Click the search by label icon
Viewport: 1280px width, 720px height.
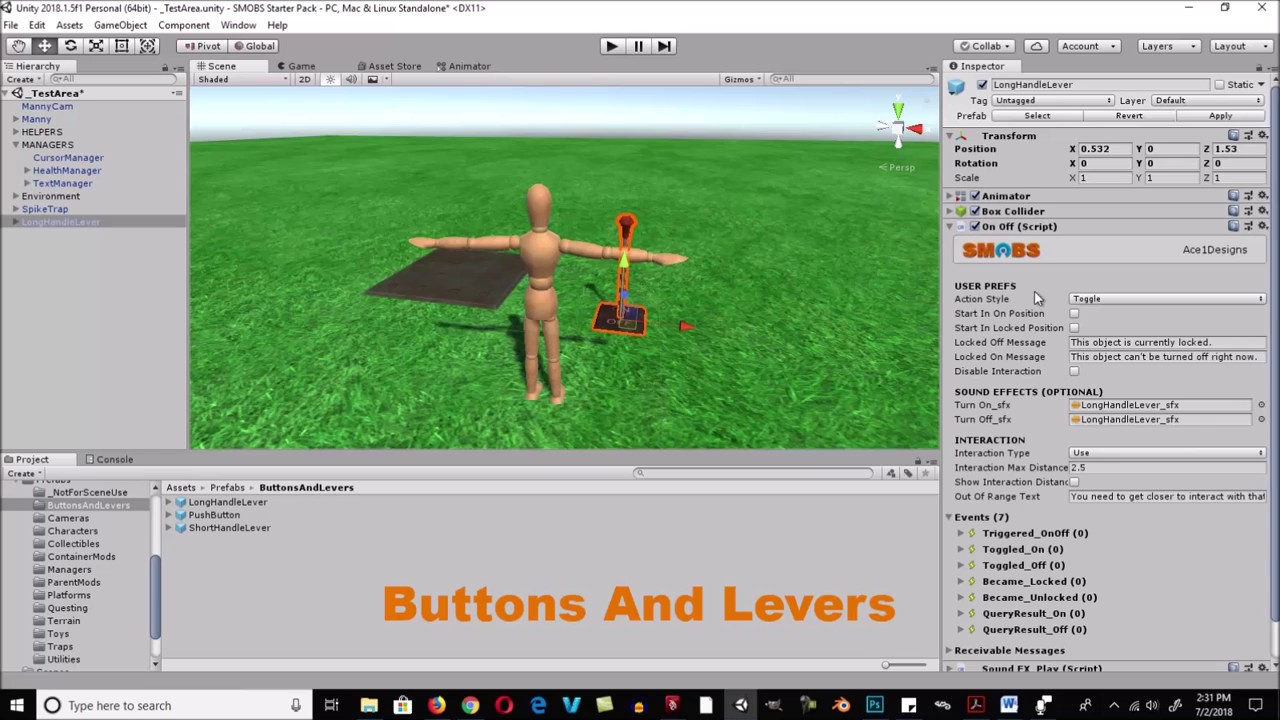pos(907,473)
